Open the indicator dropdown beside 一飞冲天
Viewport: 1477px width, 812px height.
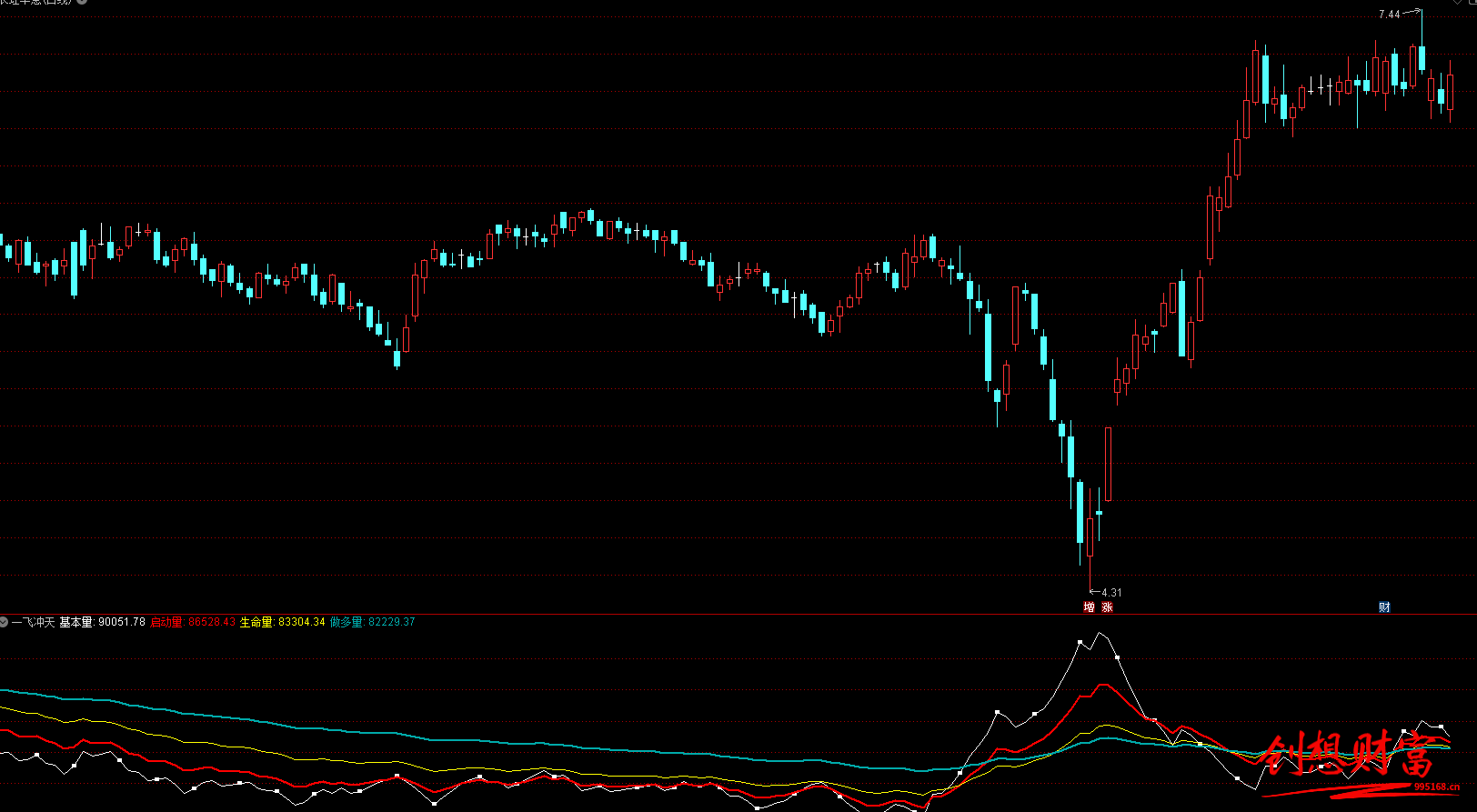pyautogui.click(x=4, y=622)
